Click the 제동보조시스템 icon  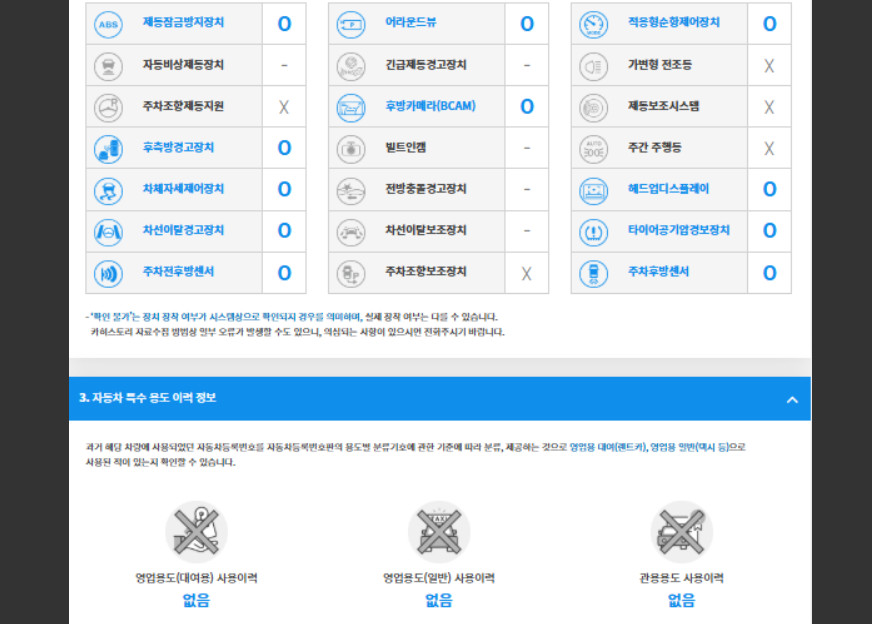[x=593, y=107]
